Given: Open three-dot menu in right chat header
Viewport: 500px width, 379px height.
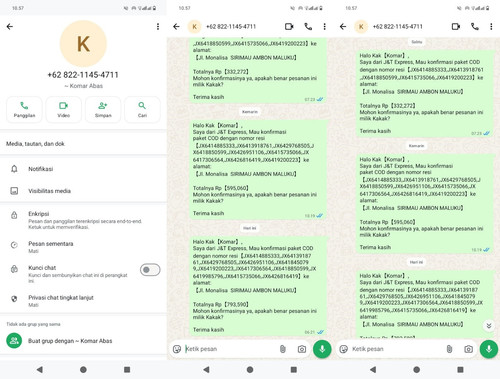Looking at the screenshot, I should pyautogui.click(x=491, y=27).
